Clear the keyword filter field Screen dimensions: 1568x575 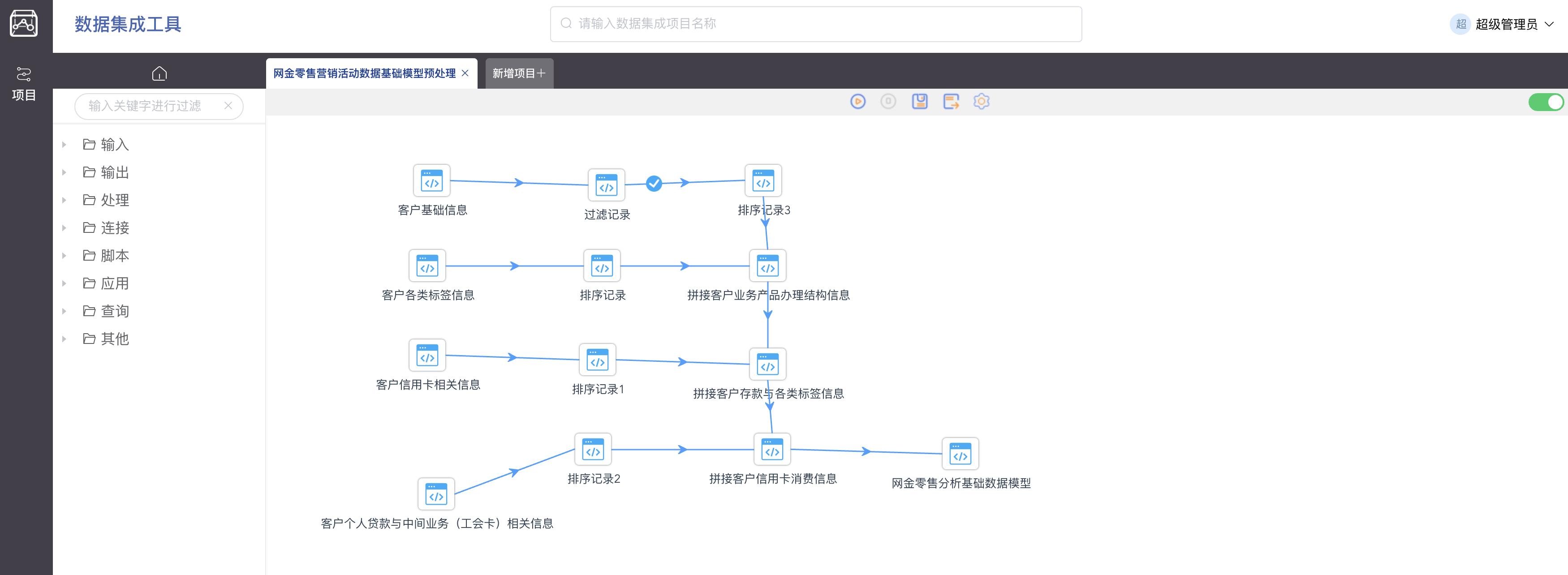(228, 106)
